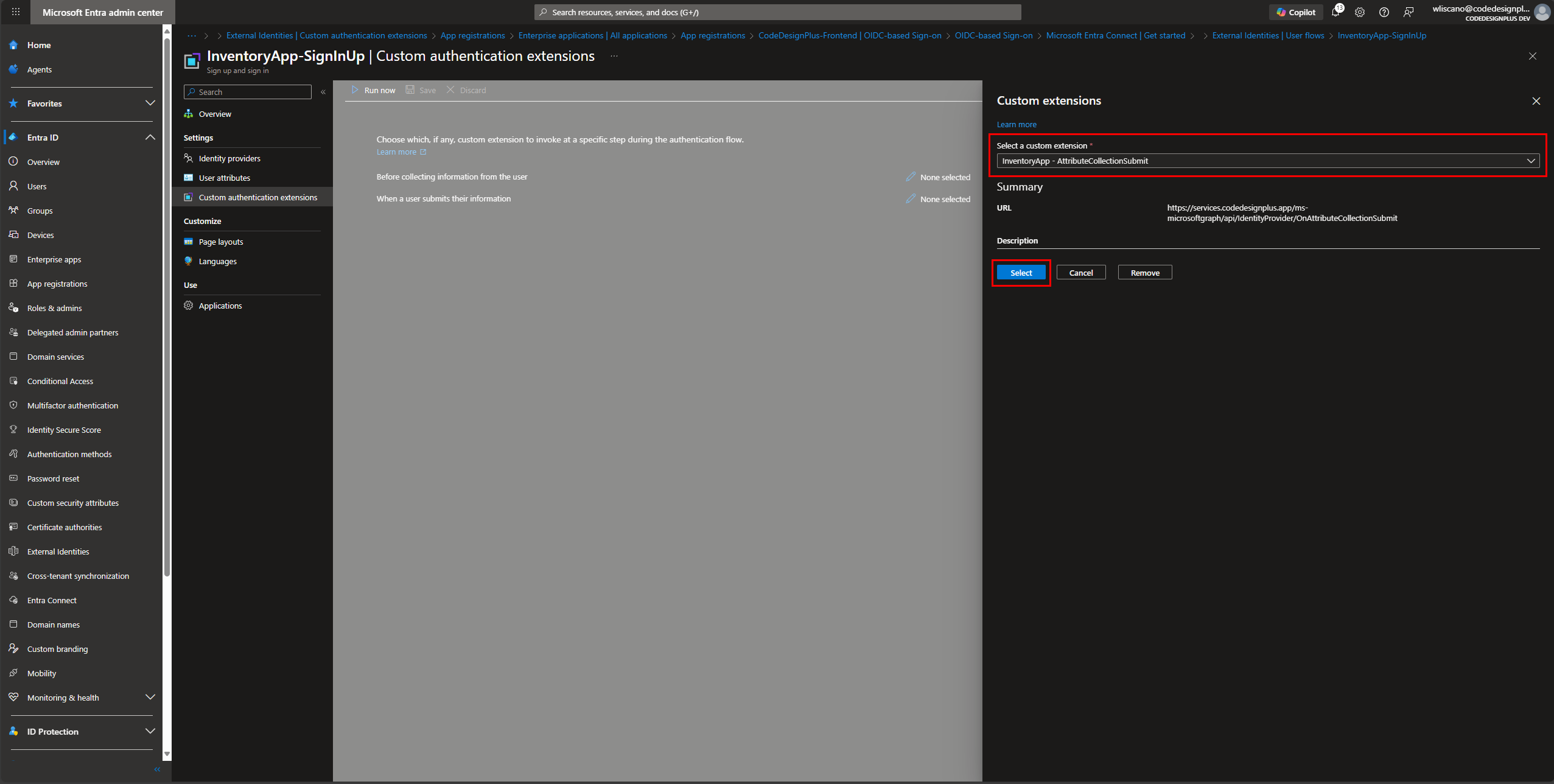This screenshot has width=1554, height=784.
Task: Go to 'Microsoft Entra Connect | Get started' breadcrumb
Action: click(1115, 35)
